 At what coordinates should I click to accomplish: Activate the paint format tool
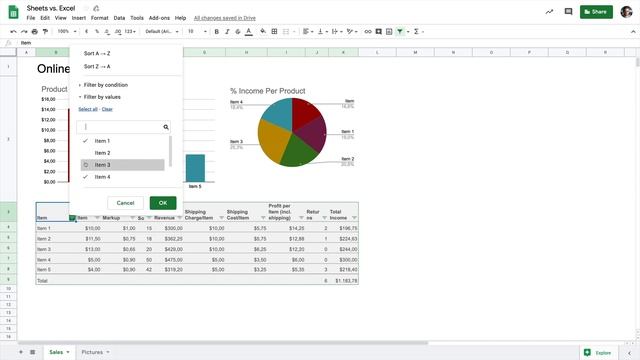click(45, 31)
